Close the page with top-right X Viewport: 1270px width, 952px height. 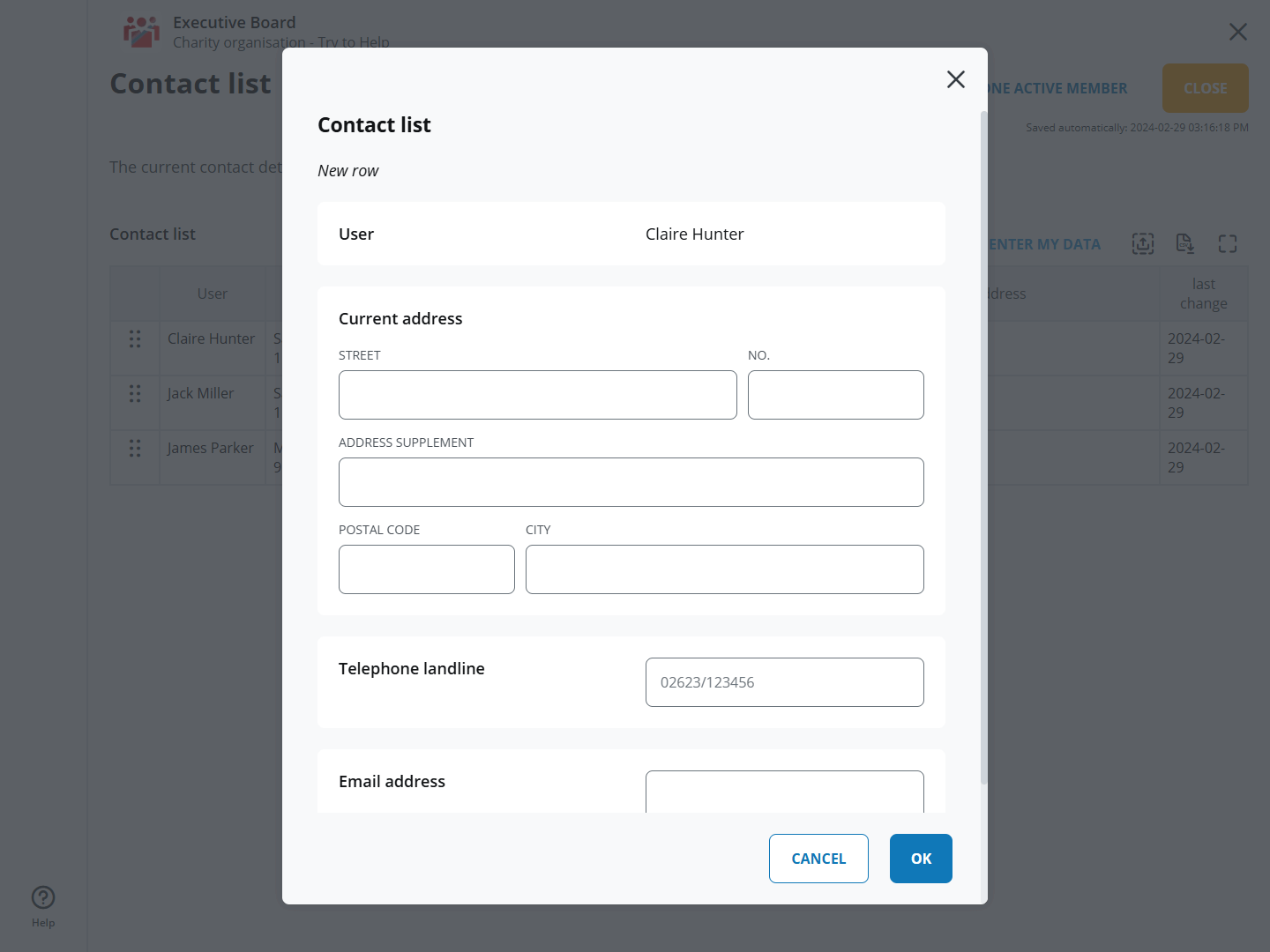[1237, 33]
